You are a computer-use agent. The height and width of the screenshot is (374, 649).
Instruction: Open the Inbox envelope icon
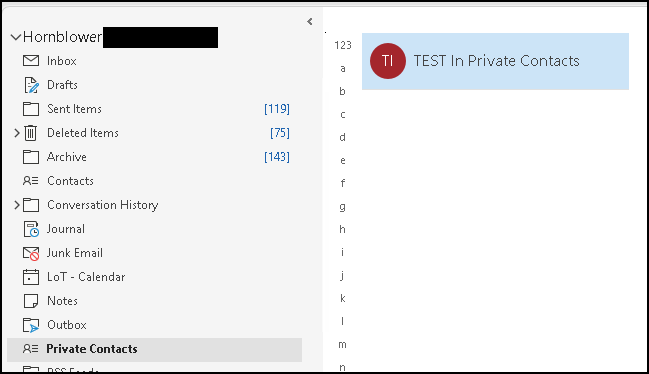[31, 61]
